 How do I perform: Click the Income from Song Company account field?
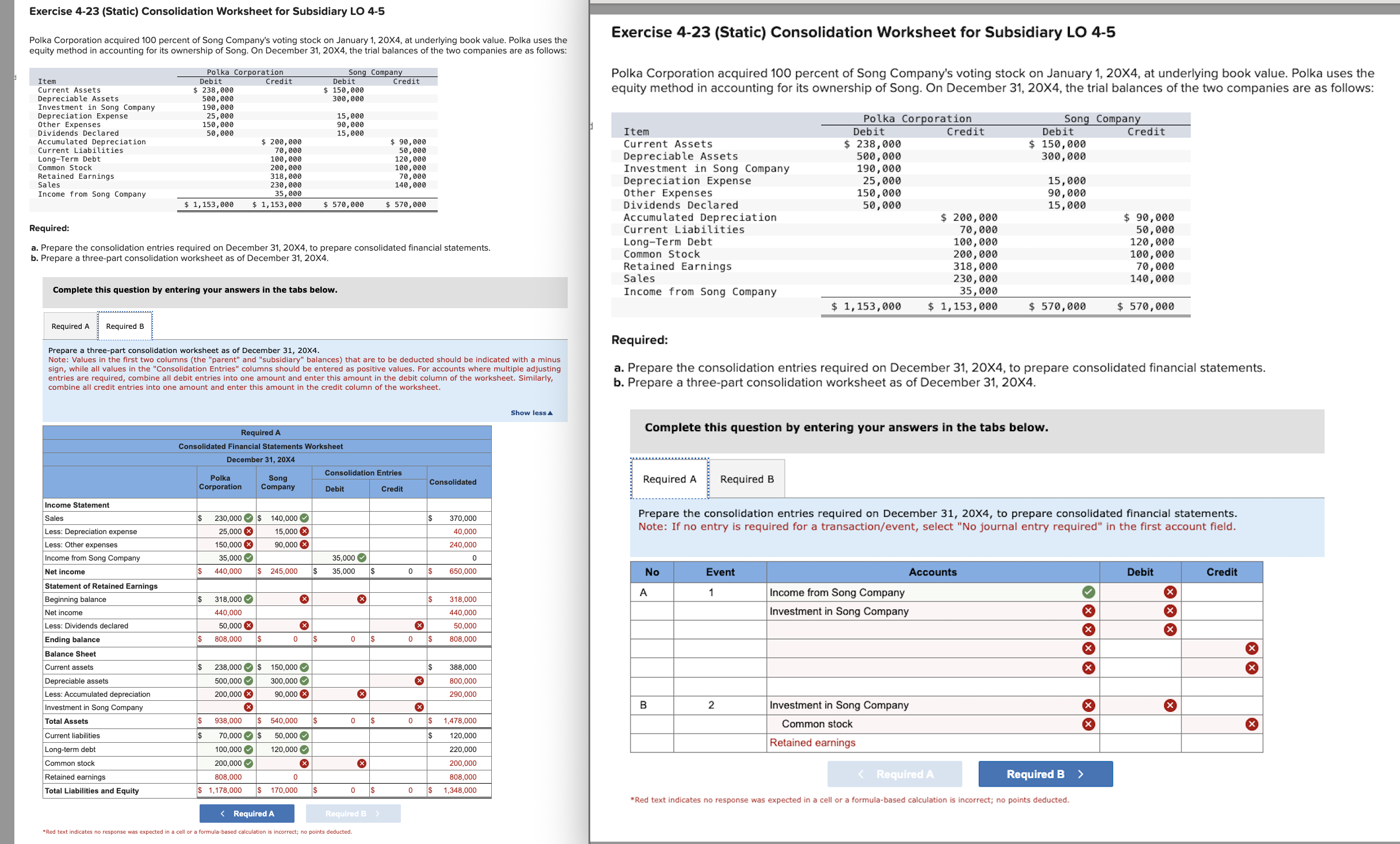[933, 592]
